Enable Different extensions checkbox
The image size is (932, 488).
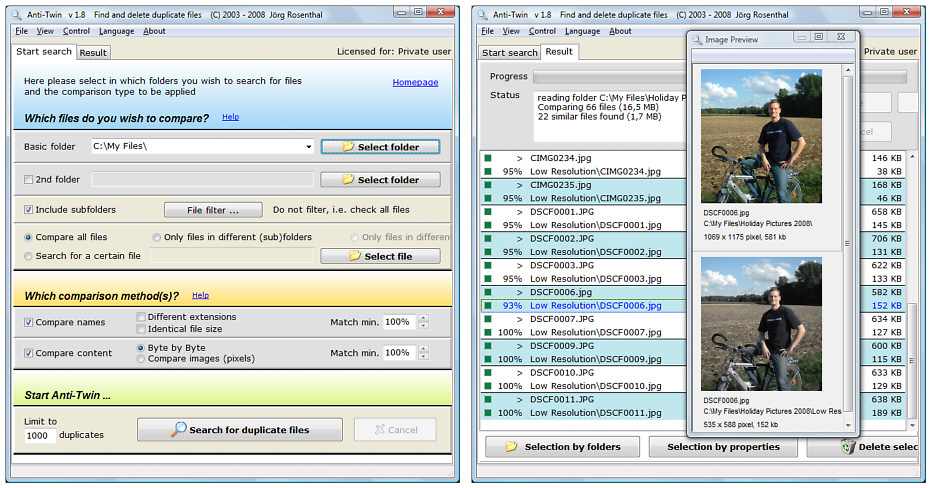[141, 317]
